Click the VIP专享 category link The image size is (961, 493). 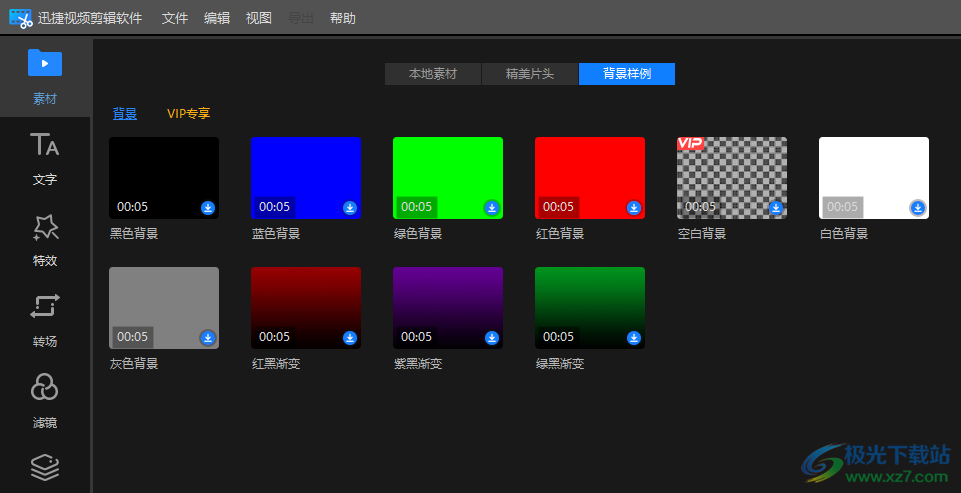pos(188,114)
